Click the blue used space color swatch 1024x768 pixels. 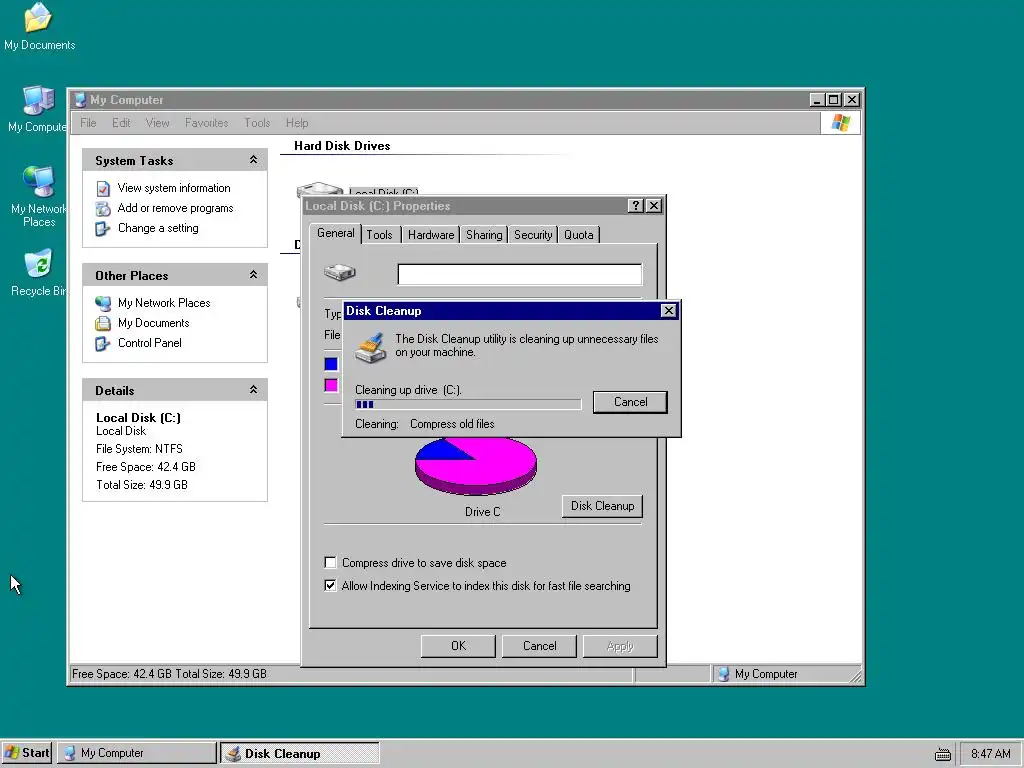click(331, 364)
